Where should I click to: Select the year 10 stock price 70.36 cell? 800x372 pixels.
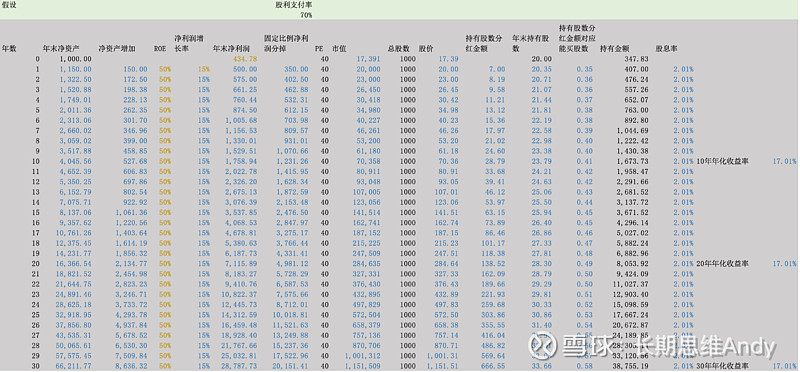tap(448, 161)
